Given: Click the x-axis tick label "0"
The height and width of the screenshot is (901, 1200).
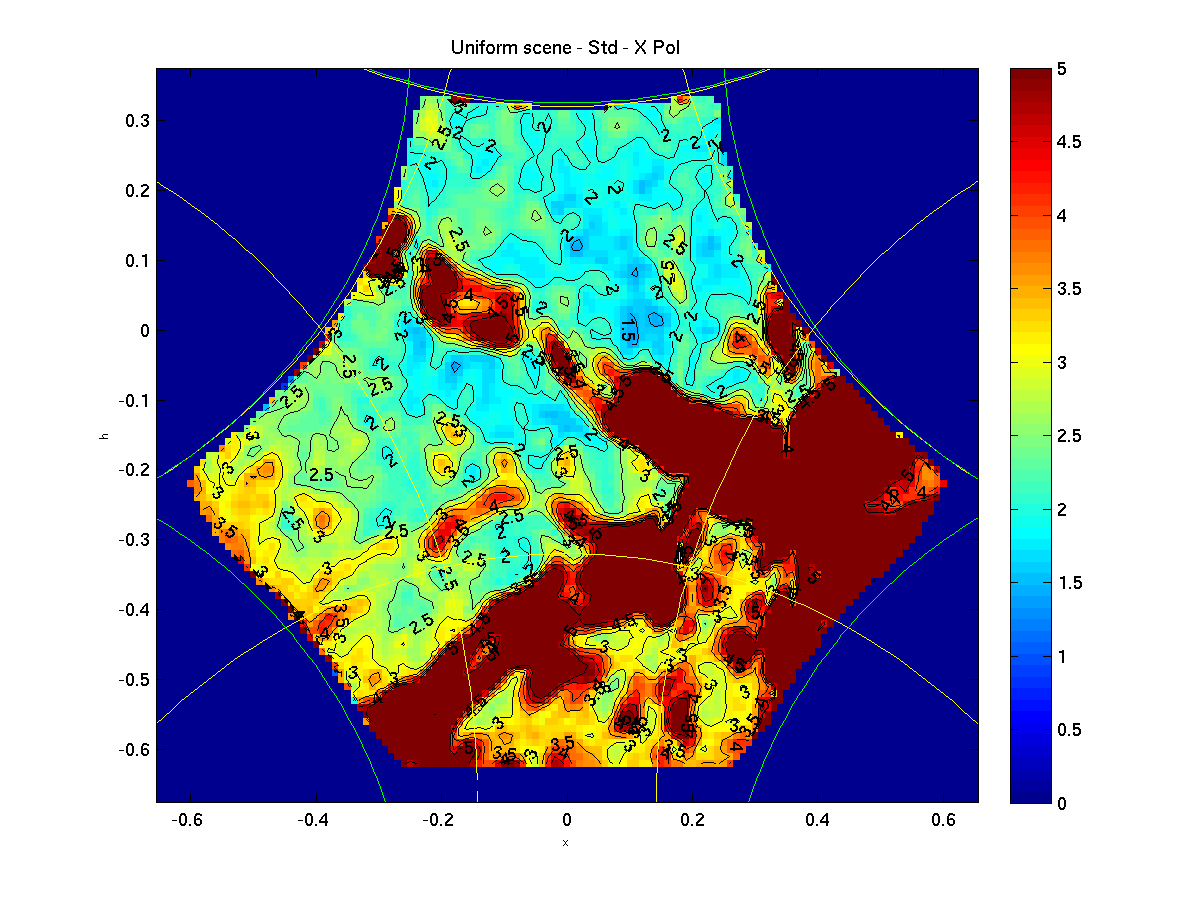Looking at the screenshot, I should [567, 820].
